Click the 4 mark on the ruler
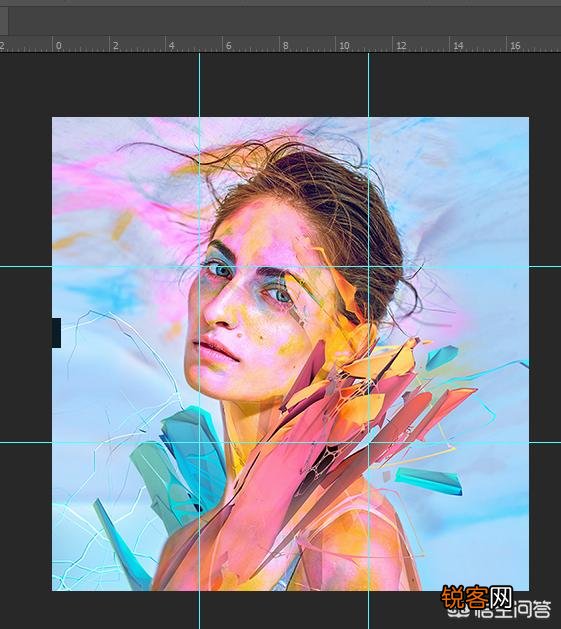The image size is (561, 629). (172, 46)
